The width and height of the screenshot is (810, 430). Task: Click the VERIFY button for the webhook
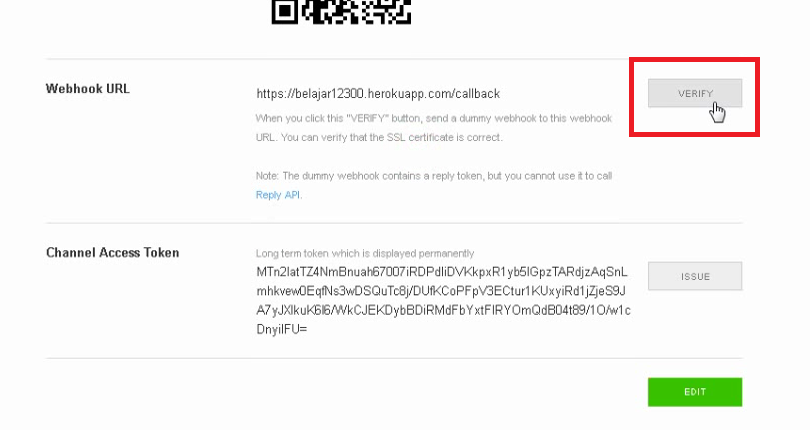click(695, 93)
